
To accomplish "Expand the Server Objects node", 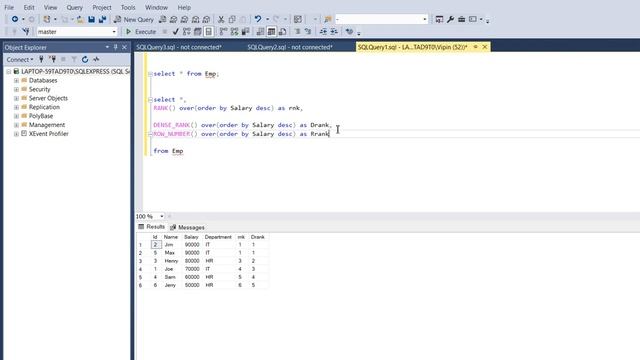I will (x=16, y=98).
